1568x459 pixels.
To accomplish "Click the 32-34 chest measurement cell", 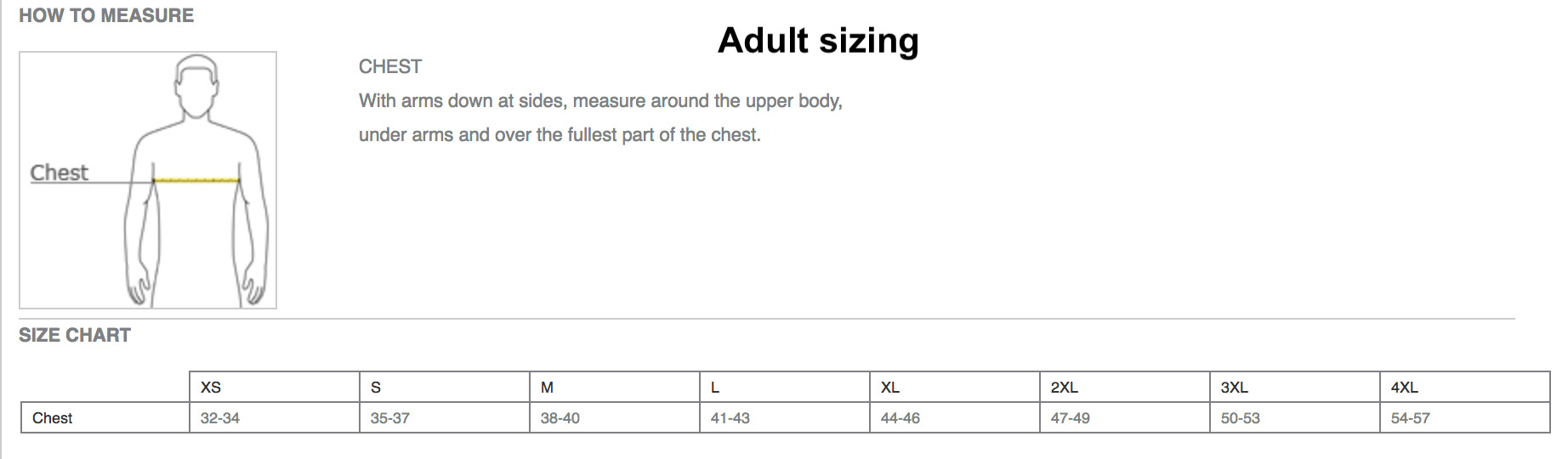I will click(220, 418).
